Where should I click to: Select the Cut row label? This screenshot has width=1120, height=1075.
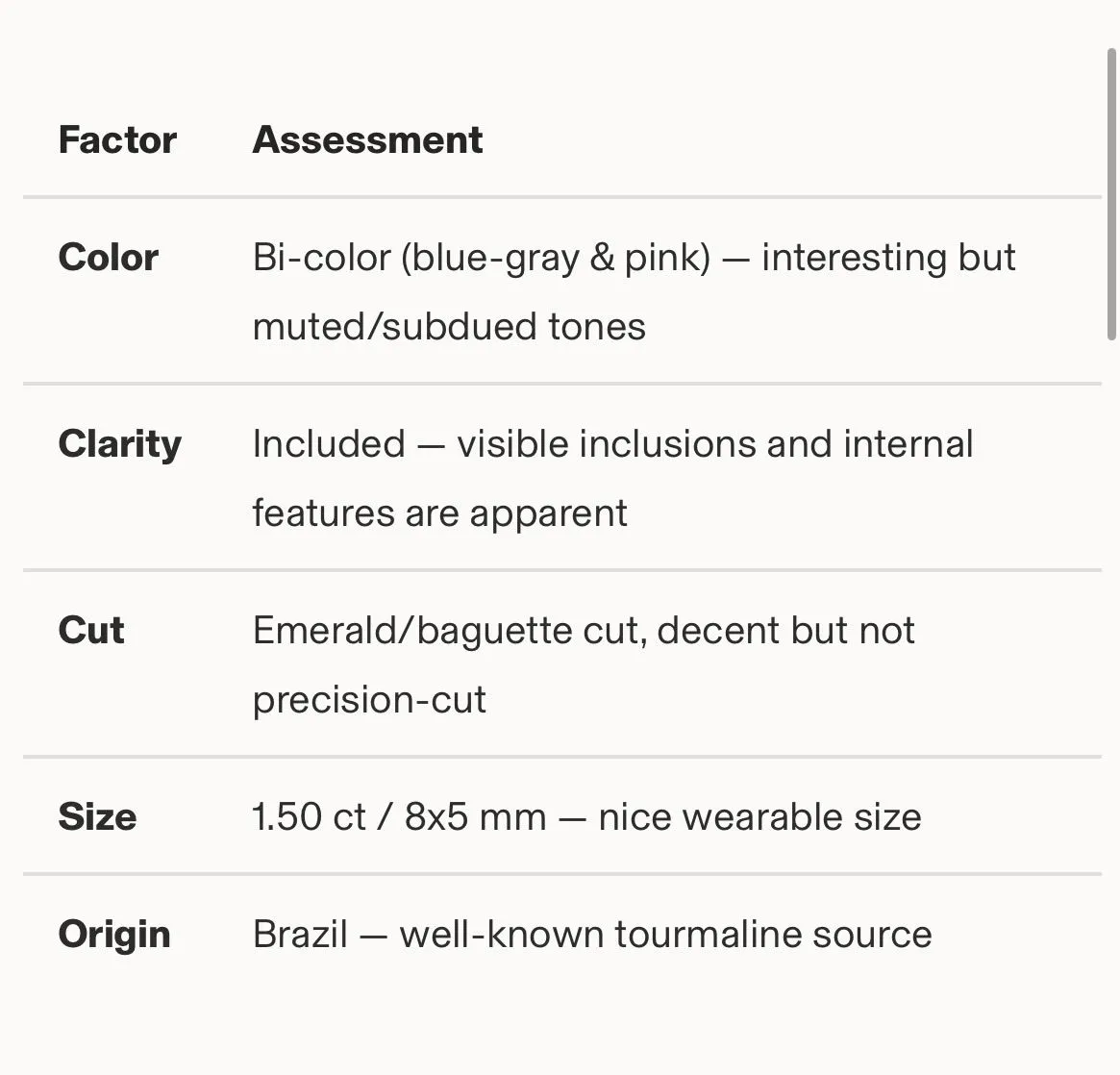pos(91,630)
